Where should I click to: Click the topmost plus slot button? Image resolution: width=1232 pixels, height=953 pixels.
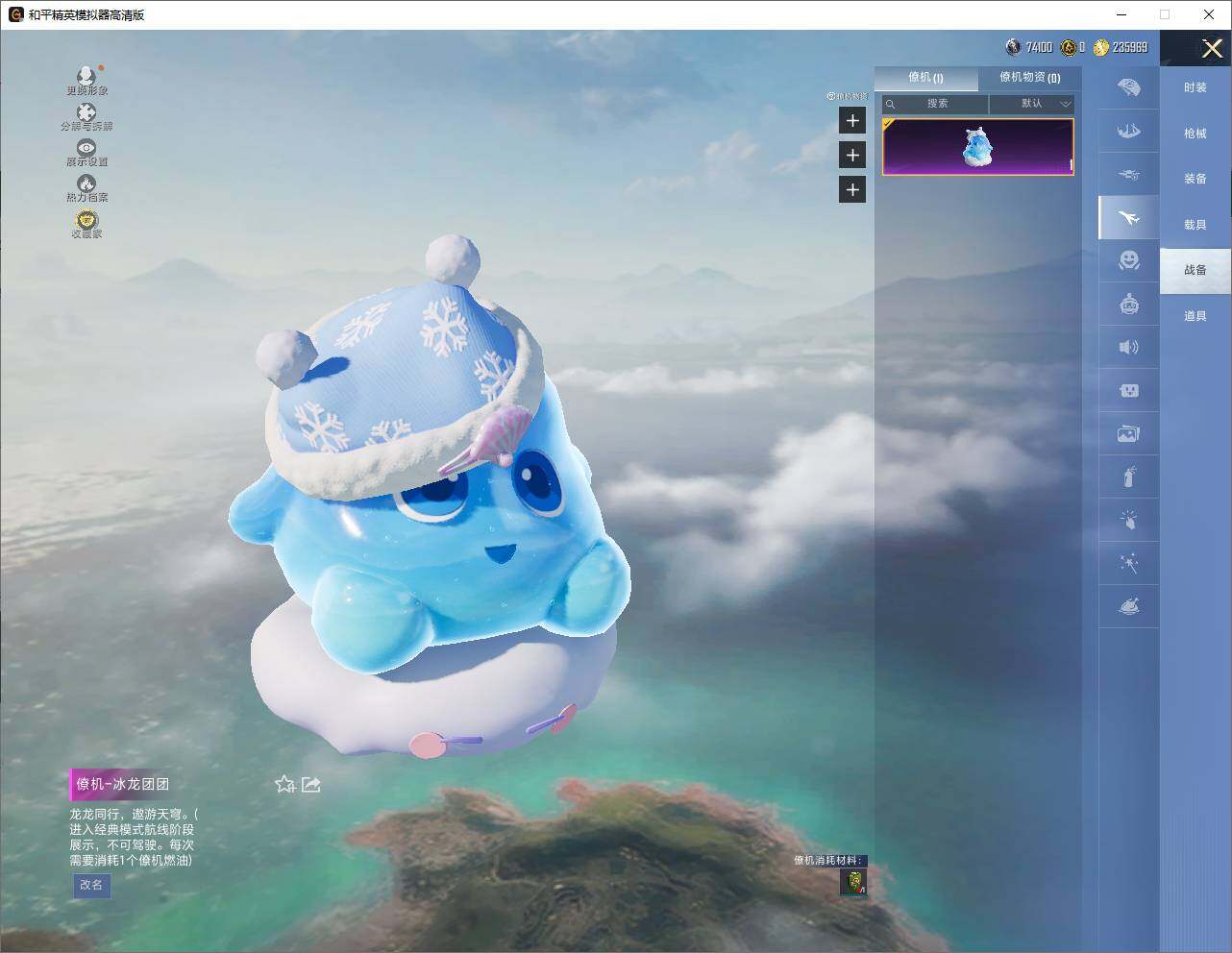tap(852, 120)
